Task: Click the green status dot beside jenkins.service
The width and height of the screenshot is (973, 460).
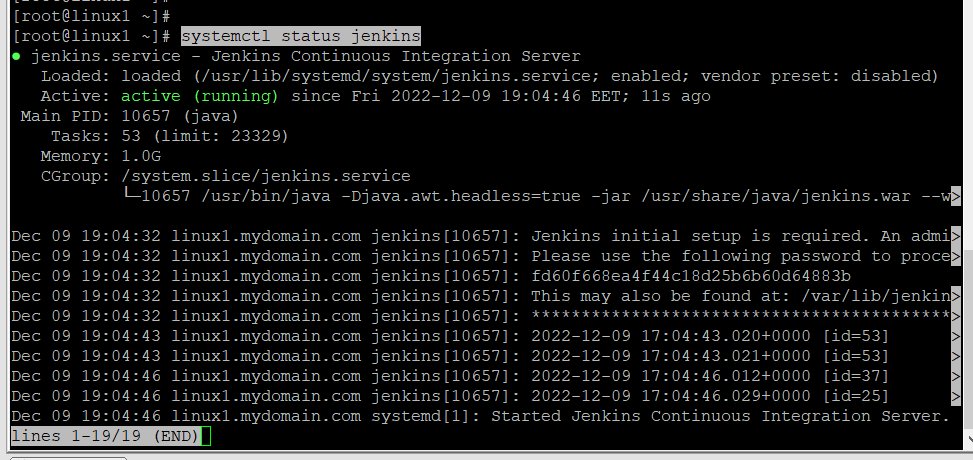Action: 16,57
